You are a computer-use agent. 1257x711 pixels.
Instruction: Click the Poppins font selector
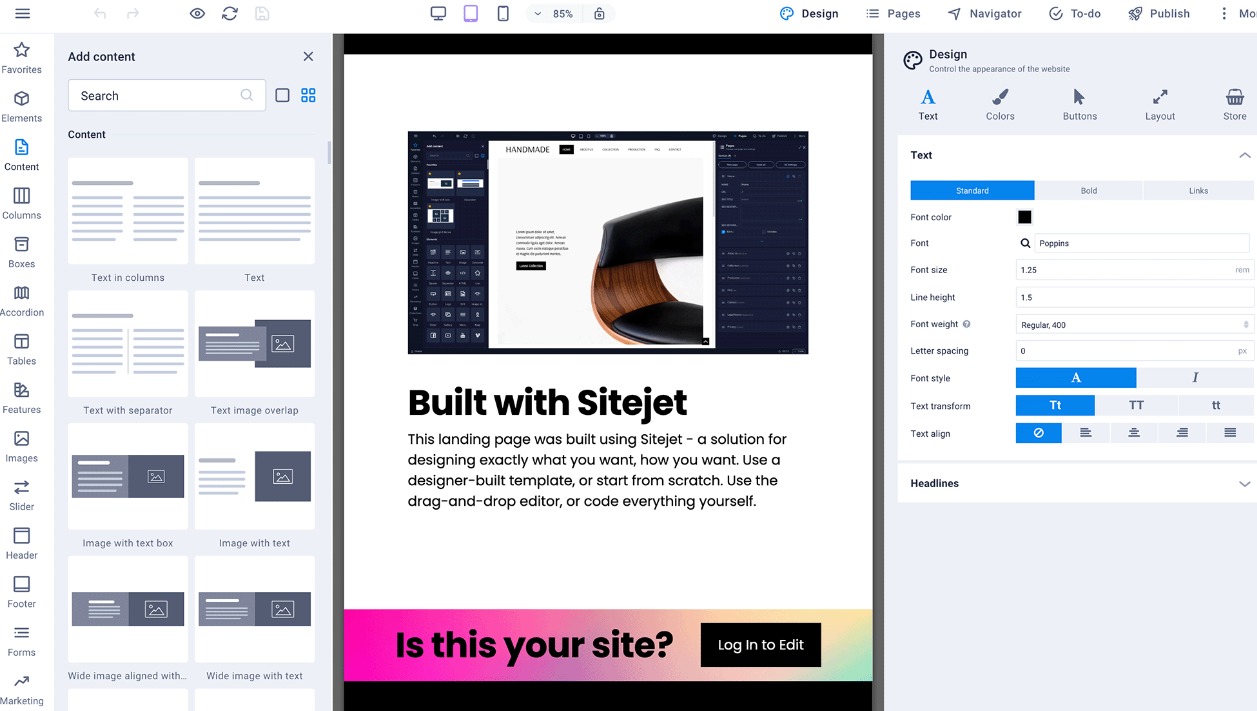click(x=1141, y=243)
